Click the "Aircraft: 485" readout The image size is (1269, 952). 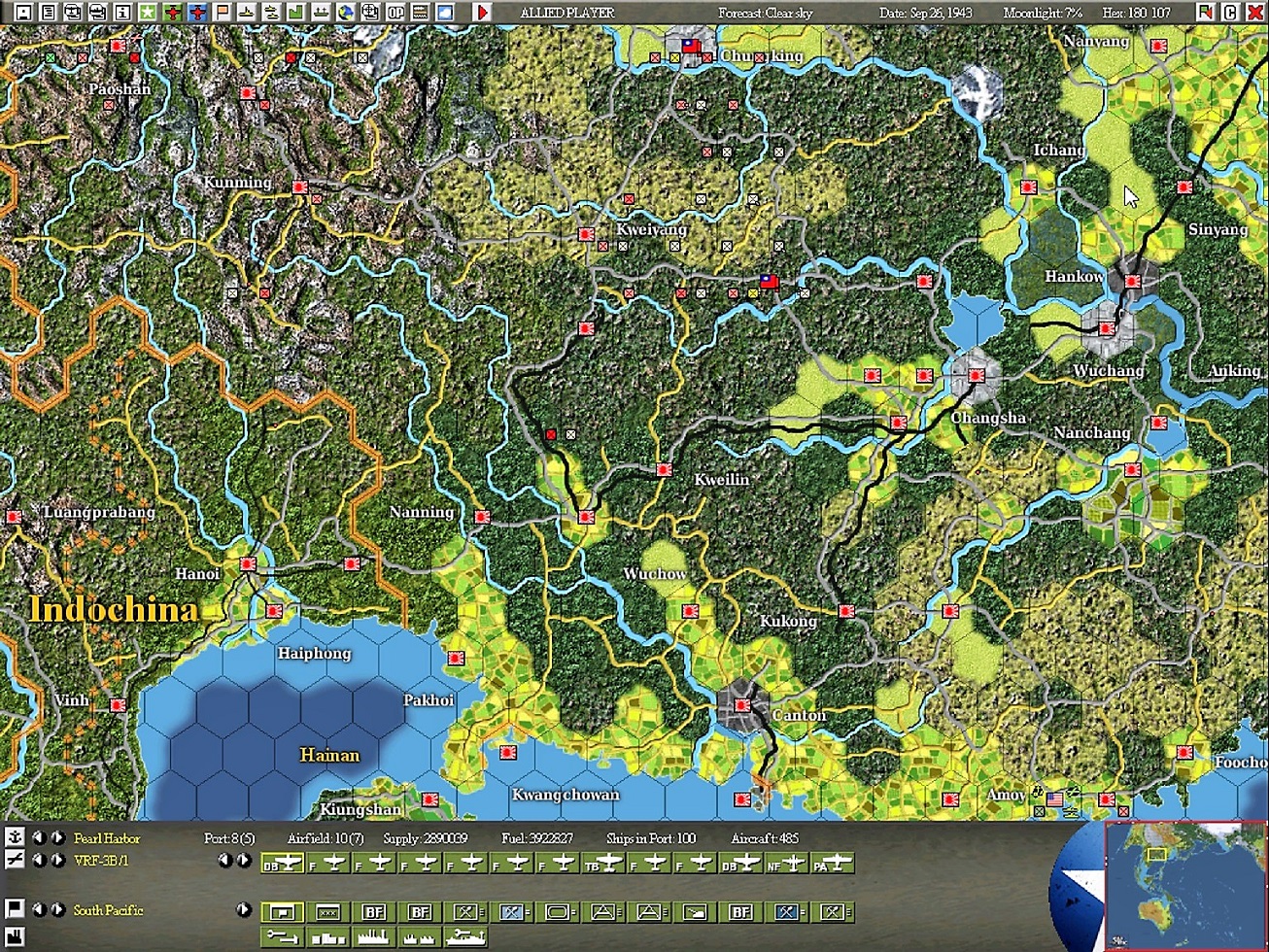pyautogui.click(x=763, y=838)
